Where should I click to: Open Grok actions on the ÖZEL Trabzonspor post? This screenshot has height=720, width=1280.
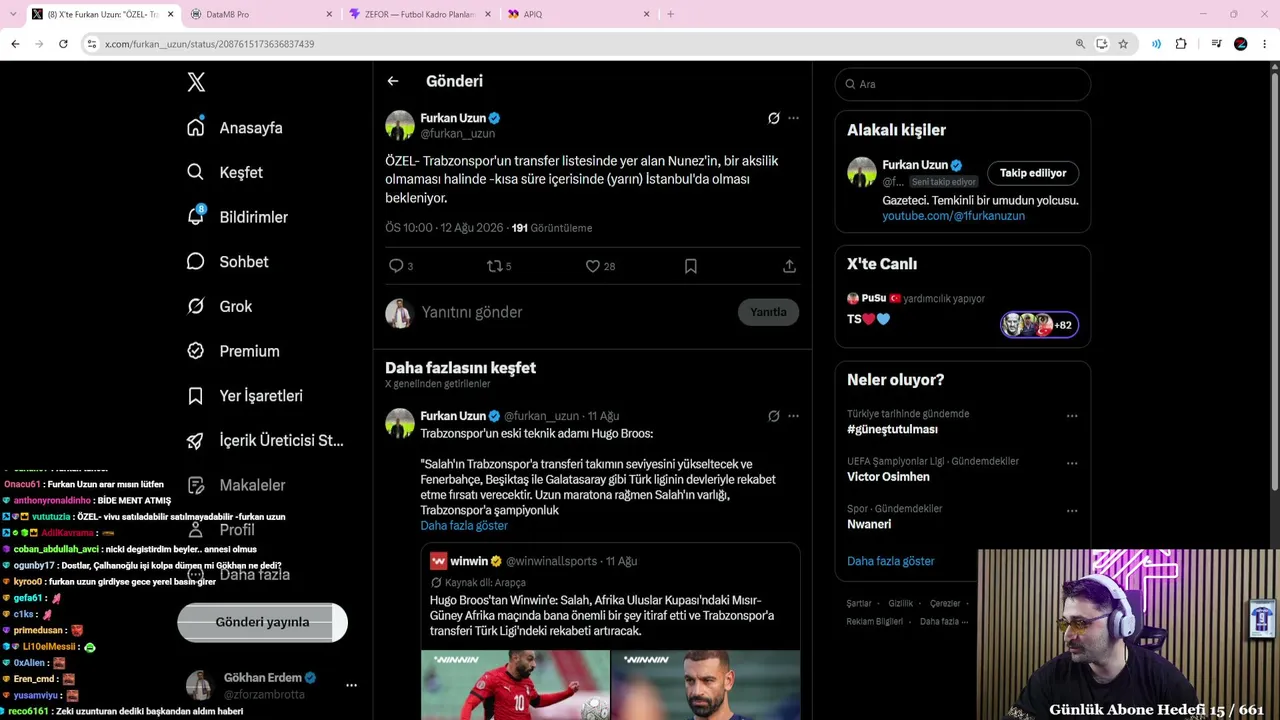773,118
